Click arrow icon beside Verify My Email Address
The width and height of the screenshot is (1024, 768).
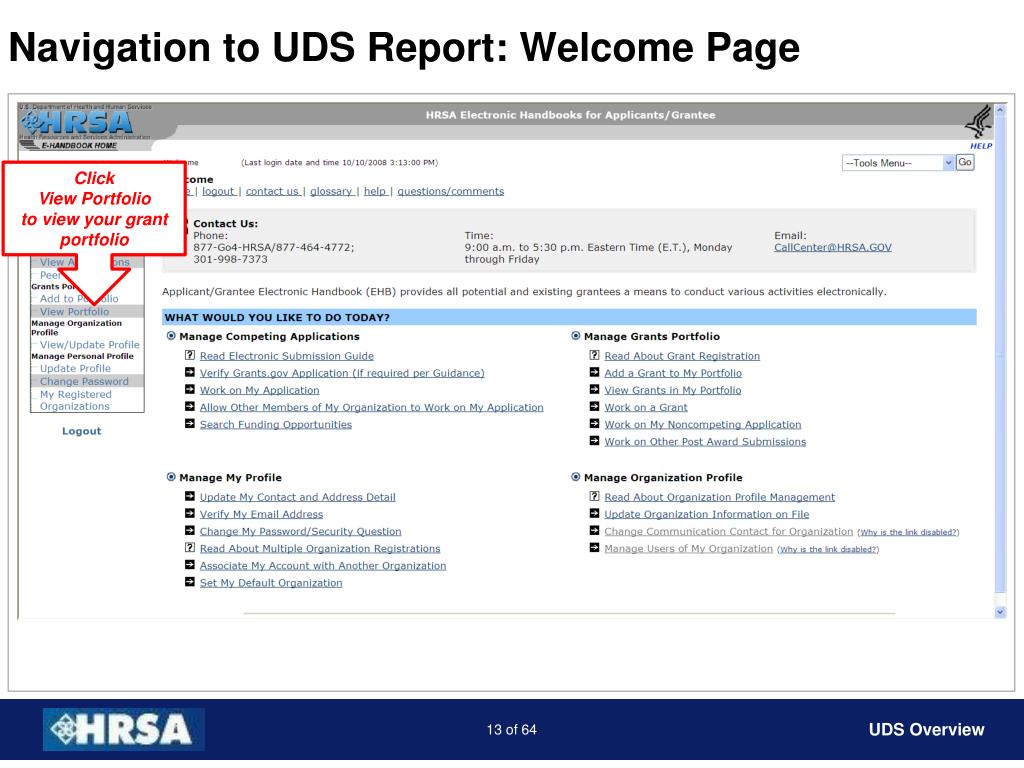pyautogui.click(x=189, y=513)
